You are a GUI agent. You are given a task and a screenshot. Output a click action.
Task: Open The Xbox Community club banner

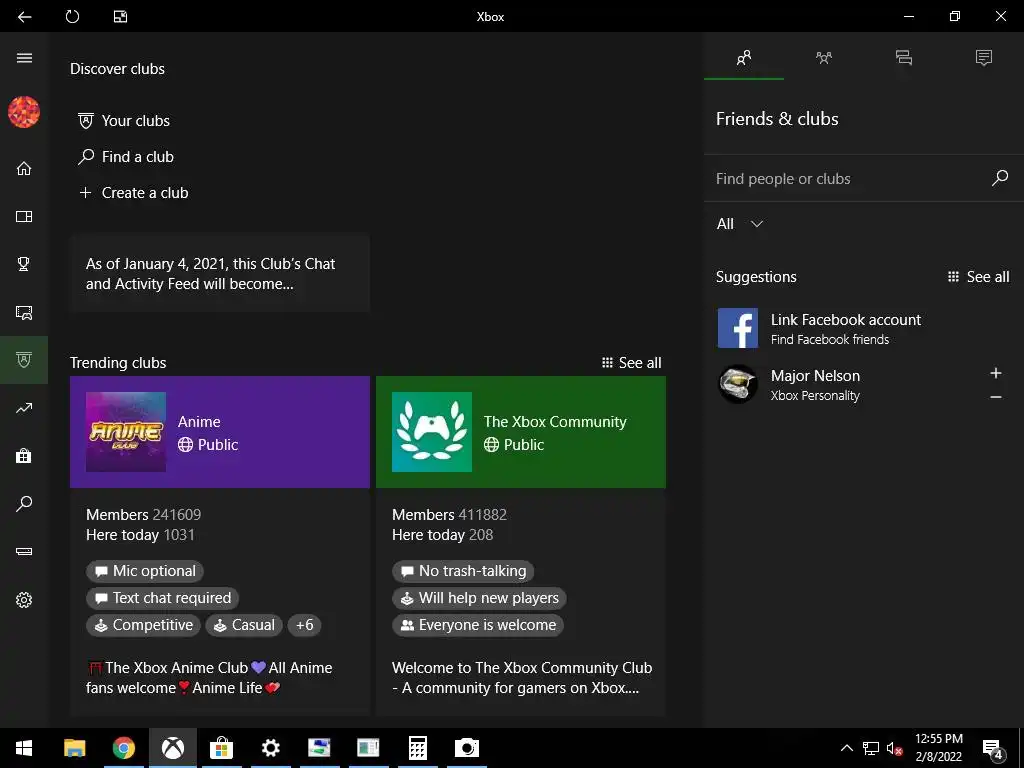tap(520, 432)
